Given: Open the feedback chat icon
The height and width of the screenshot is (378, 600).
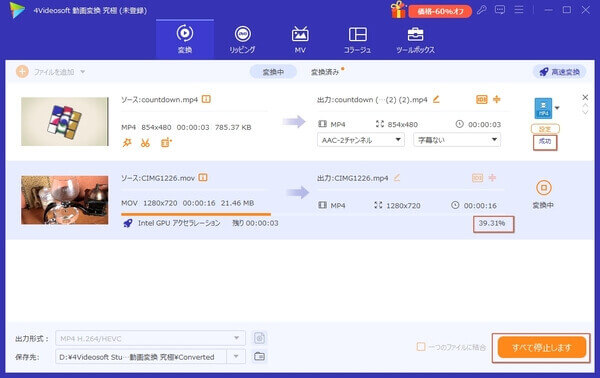Looking at the screenshot, I should 500,10.
